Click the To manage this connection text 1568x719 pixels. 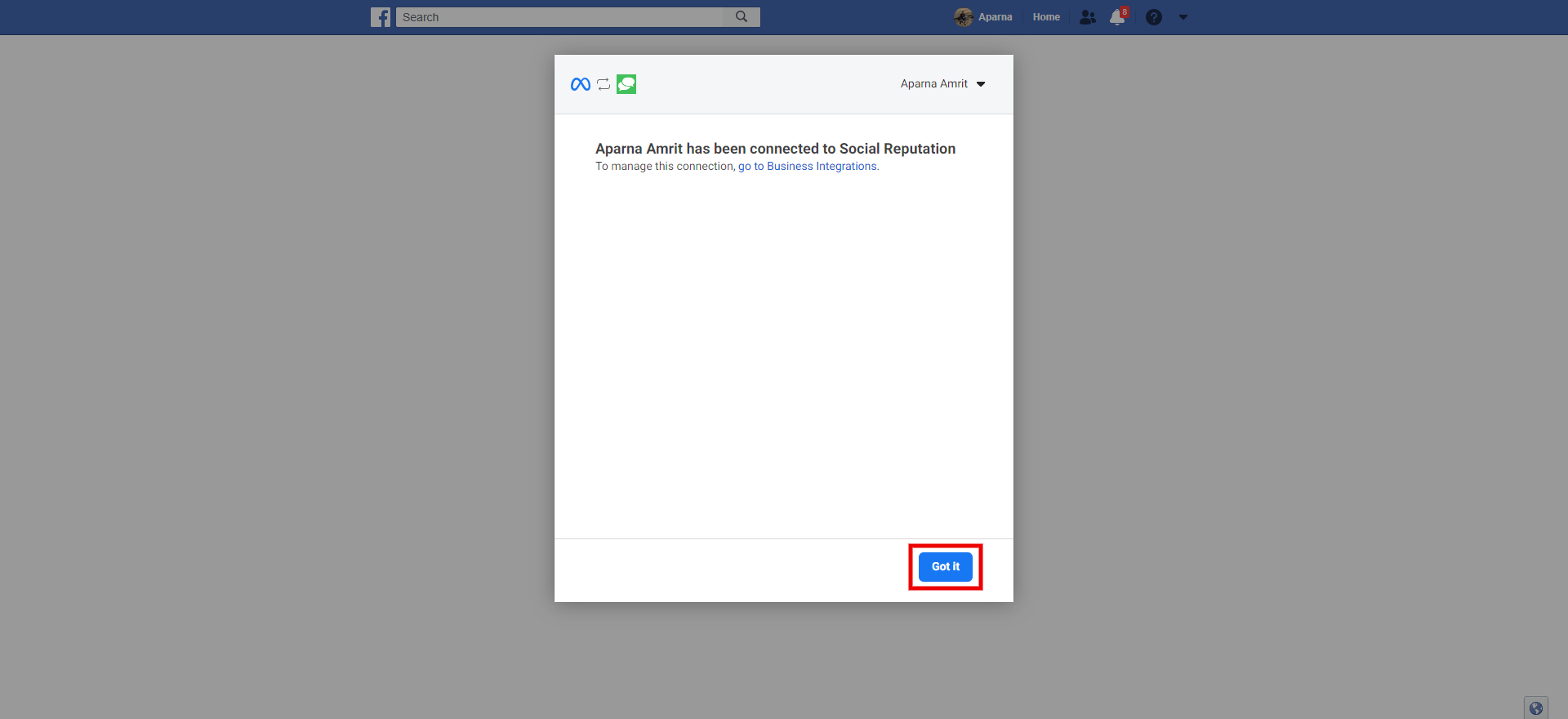coord(665,167)
